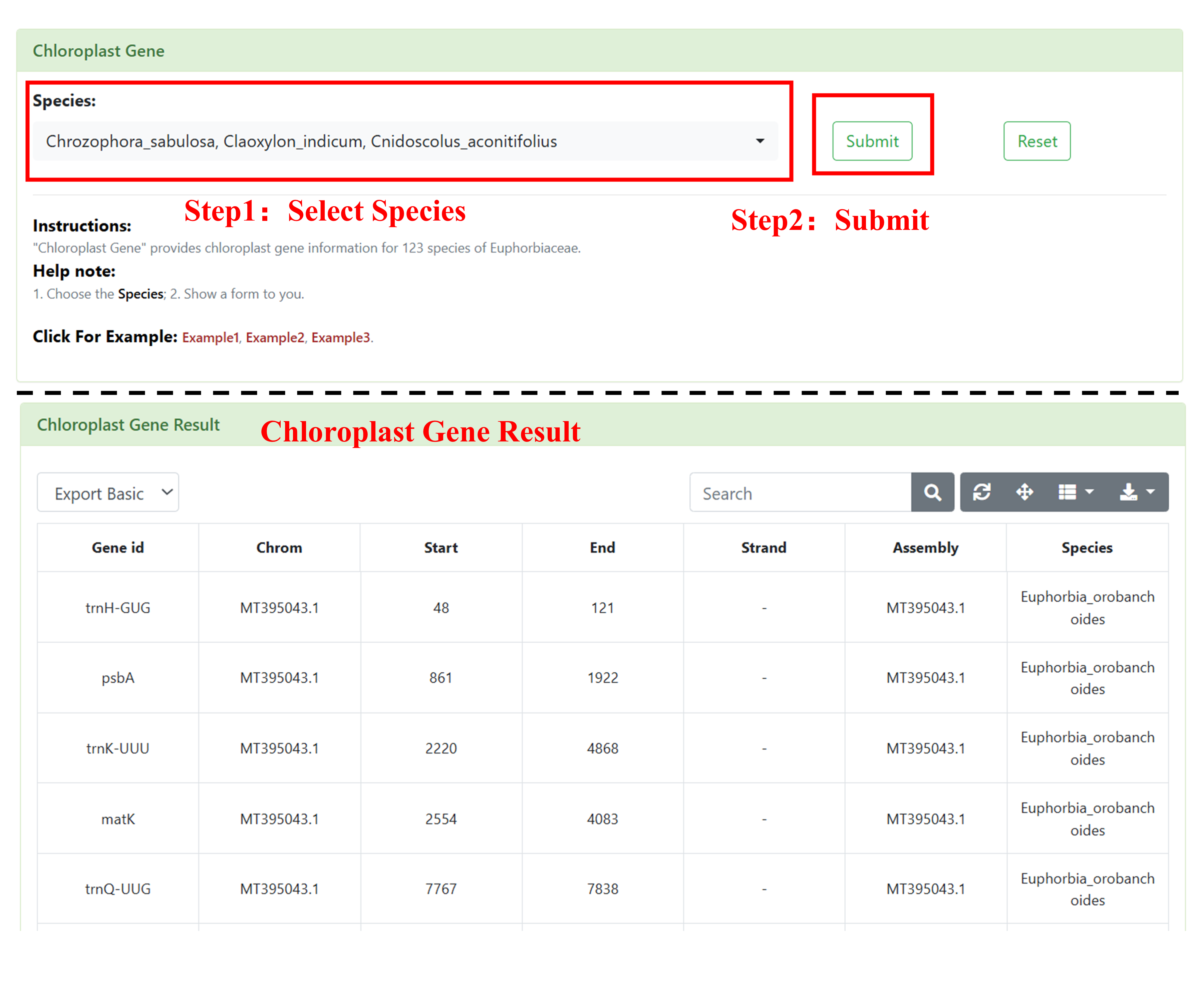The width and height of the screenshot is (1204, 983).
Task: Open the Example1 link
Action: [x=210, y=337]
